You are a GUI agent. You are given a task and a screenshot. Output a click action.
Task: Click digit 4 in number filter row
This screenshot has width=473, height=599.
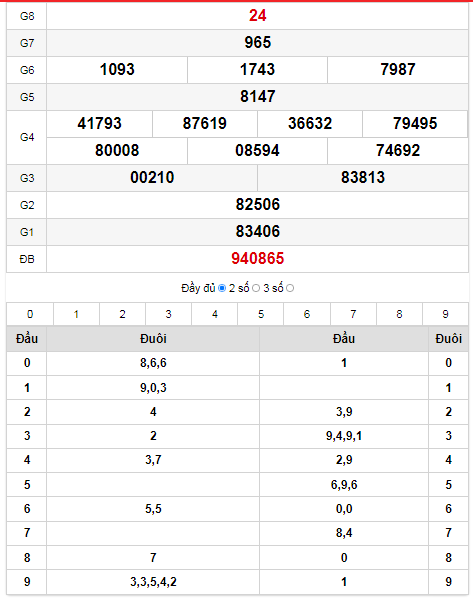coord(215,314)
